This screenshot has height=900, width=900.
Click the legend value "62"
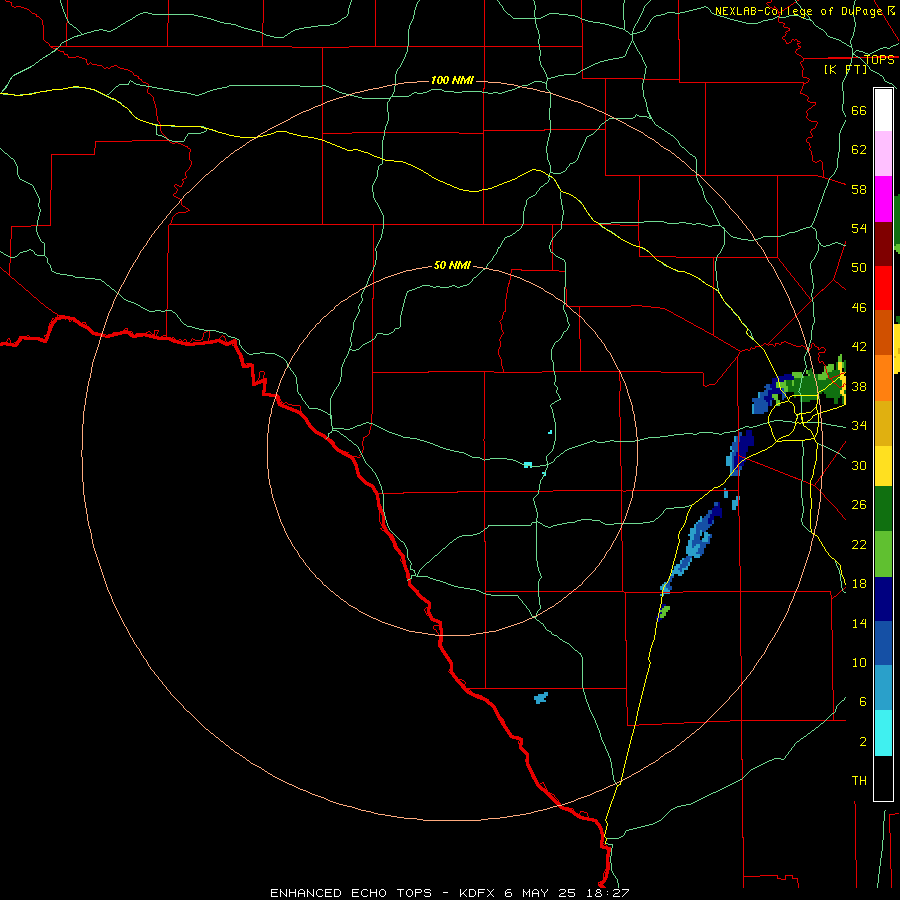[x=859, y=150]
